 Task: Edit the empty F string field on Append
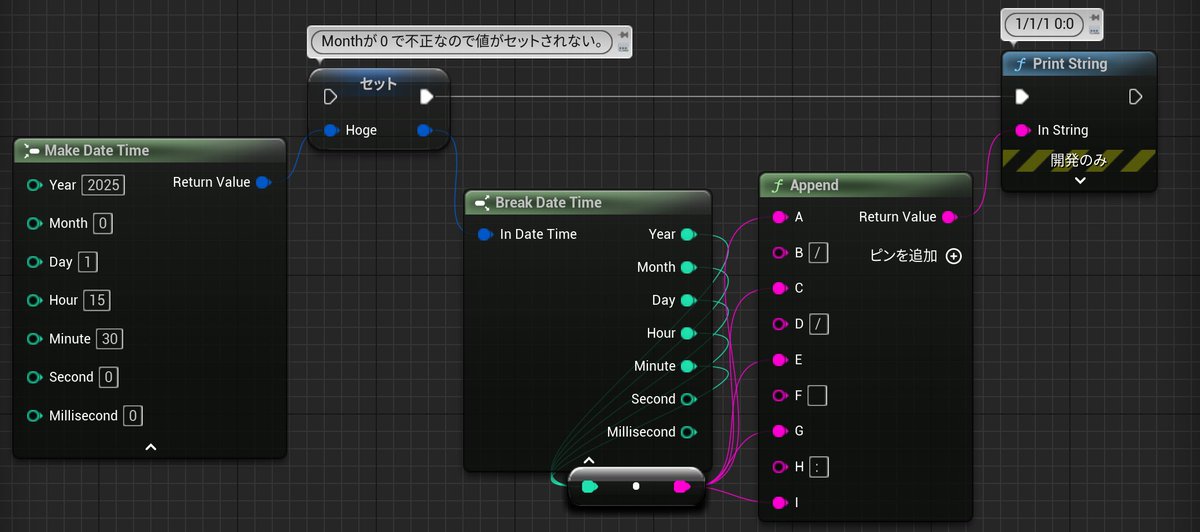coord(817,395)
